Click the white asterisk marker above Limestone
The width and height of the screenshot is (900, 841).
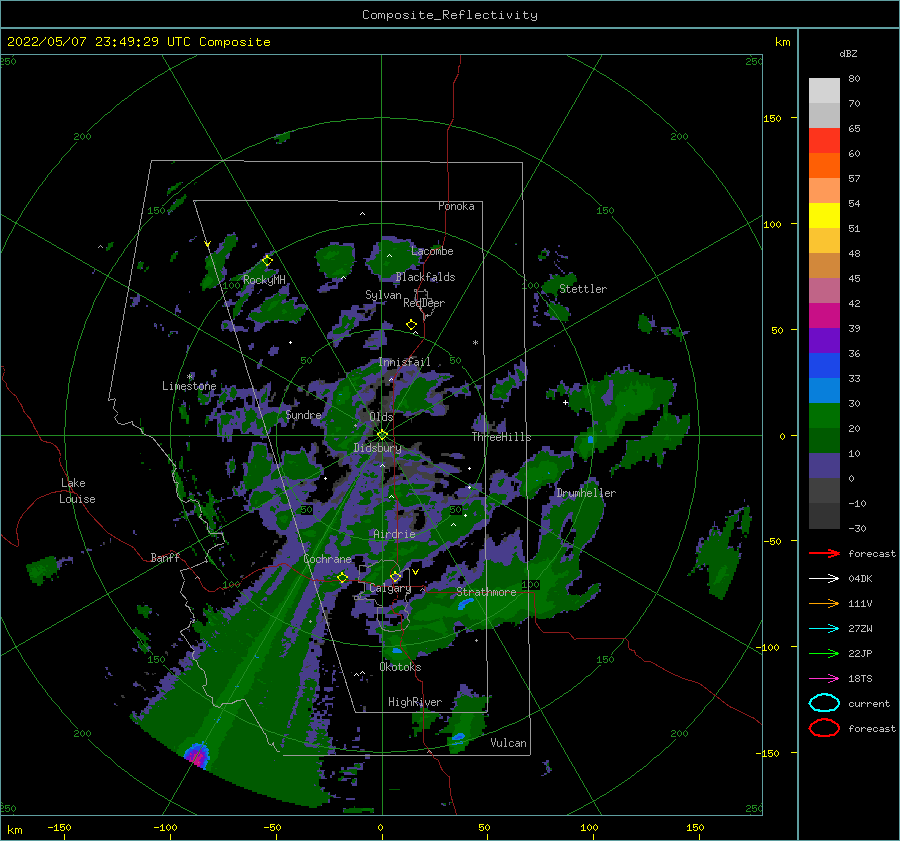point(189,377)
